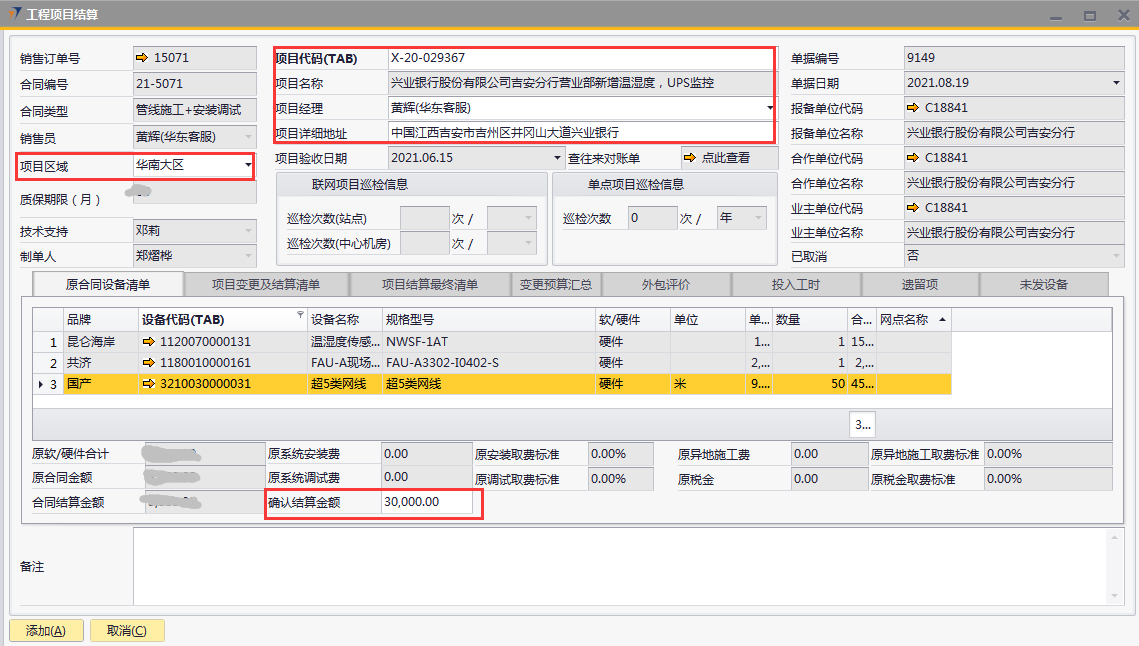The width and height of the screenshot is (1139, 646).
Task: Click the 合作单位代码 C18841 link arrow
Action: coord(912,158)
